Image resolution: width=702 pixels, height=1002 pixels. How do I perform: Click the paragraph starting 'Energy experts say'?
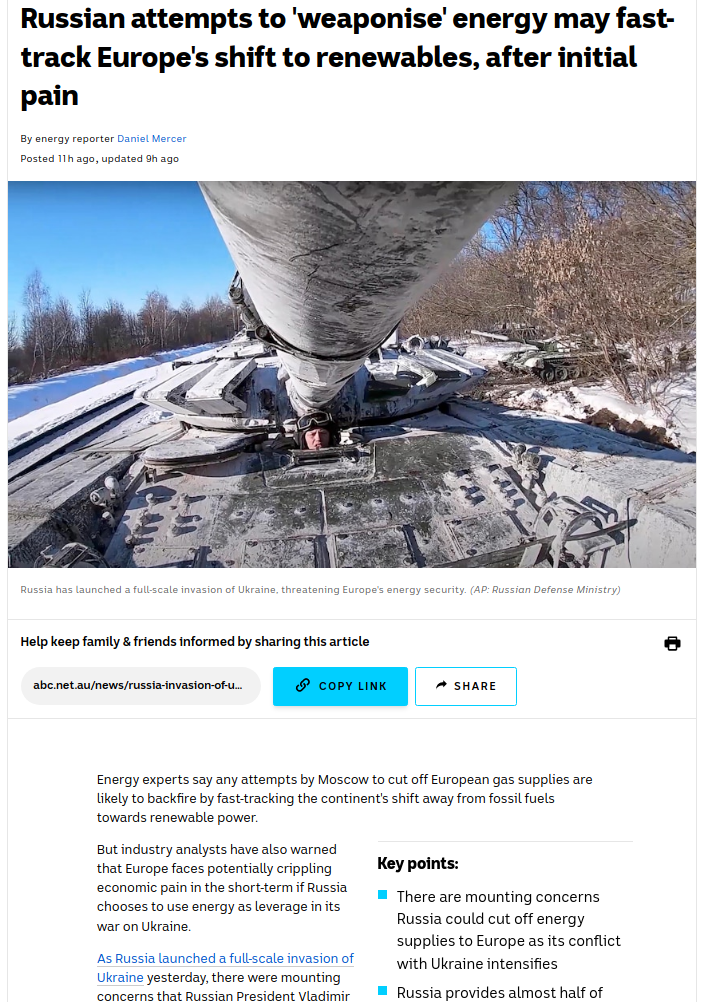tap(344, 798)
